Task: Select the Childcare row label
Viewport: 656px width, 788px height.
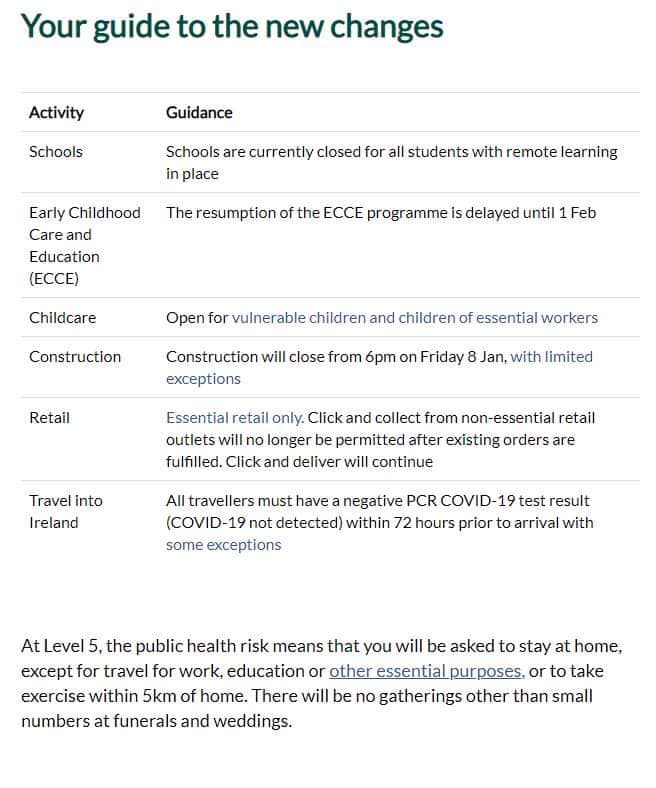Action: (62, 318)
